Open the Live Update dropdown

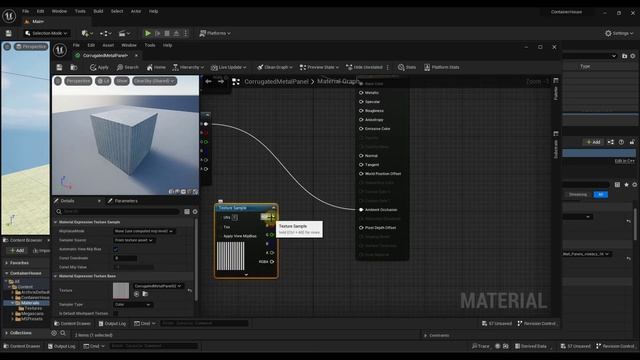click(x=229, y=67)
